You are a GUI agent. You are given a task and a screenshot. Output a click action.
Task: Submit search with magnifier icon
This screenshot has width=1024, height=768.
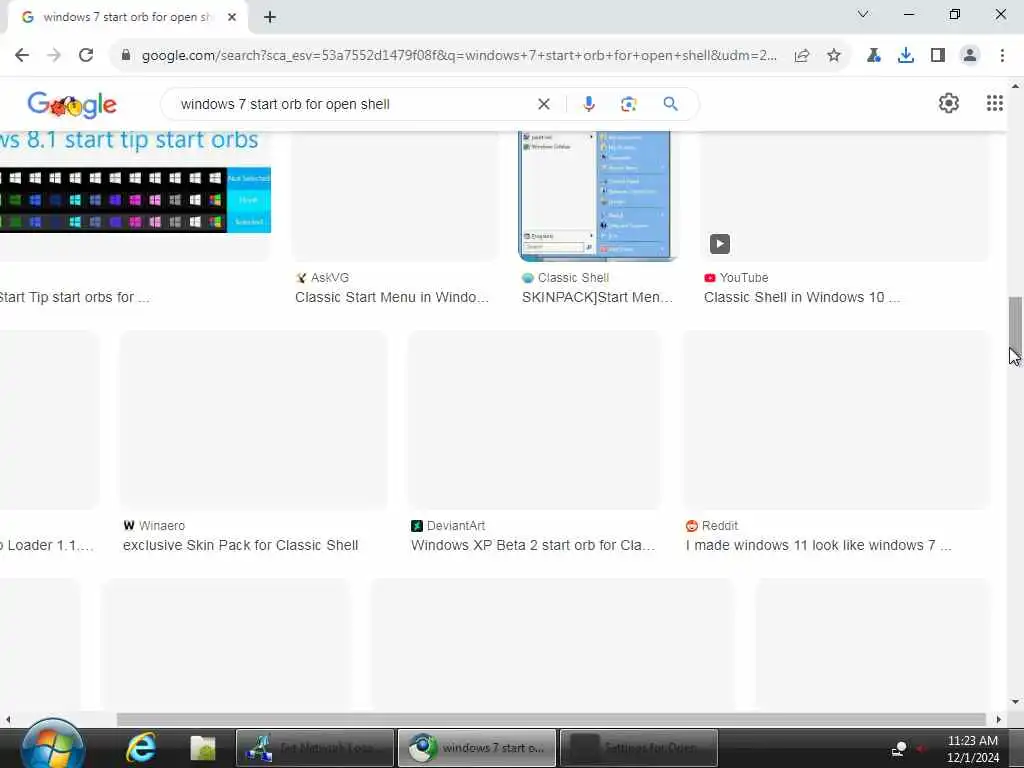671,104
